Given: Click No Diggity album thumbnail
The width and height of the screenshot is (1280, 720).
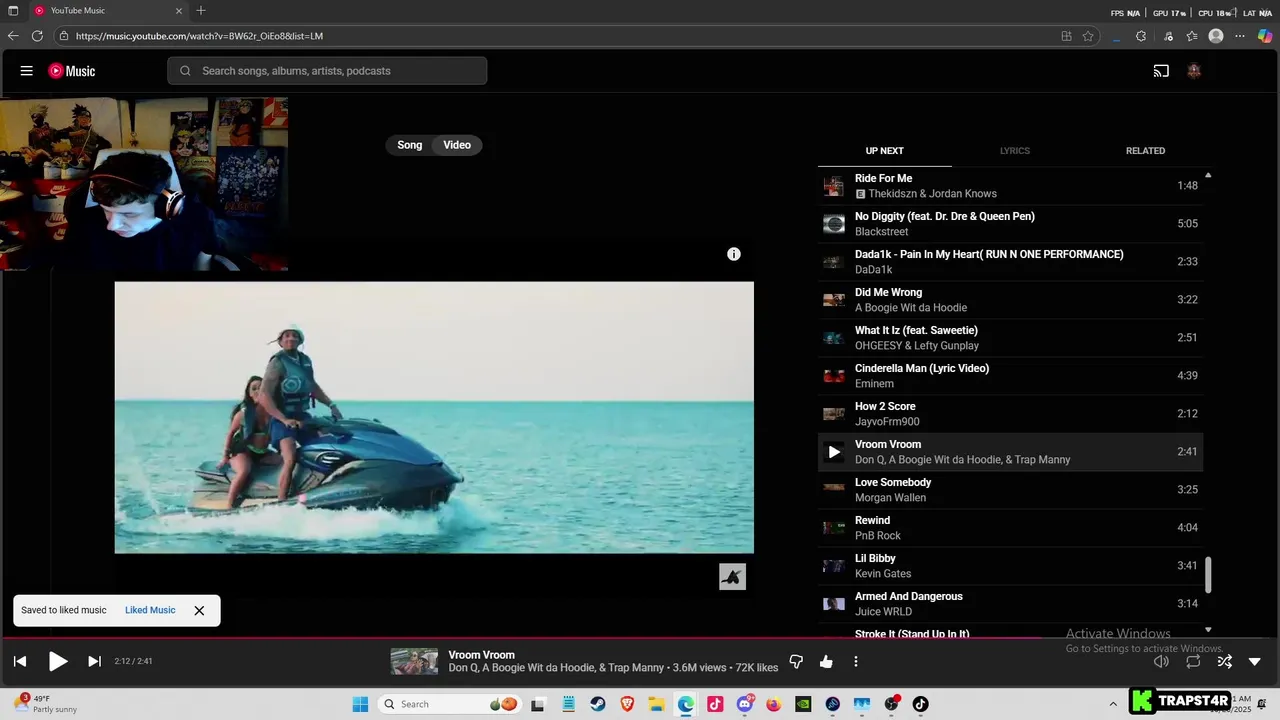Looking at the screenshot, I should [x=834, y=224].
